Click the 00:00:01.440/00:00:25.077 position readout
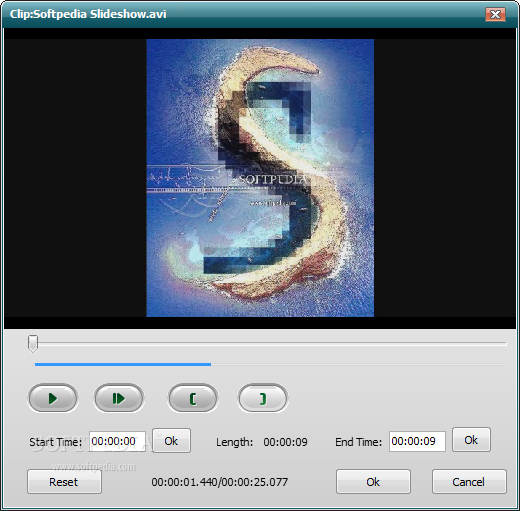Image resolution: width=520 pixels, height=511 pixels. coord(220,482)
